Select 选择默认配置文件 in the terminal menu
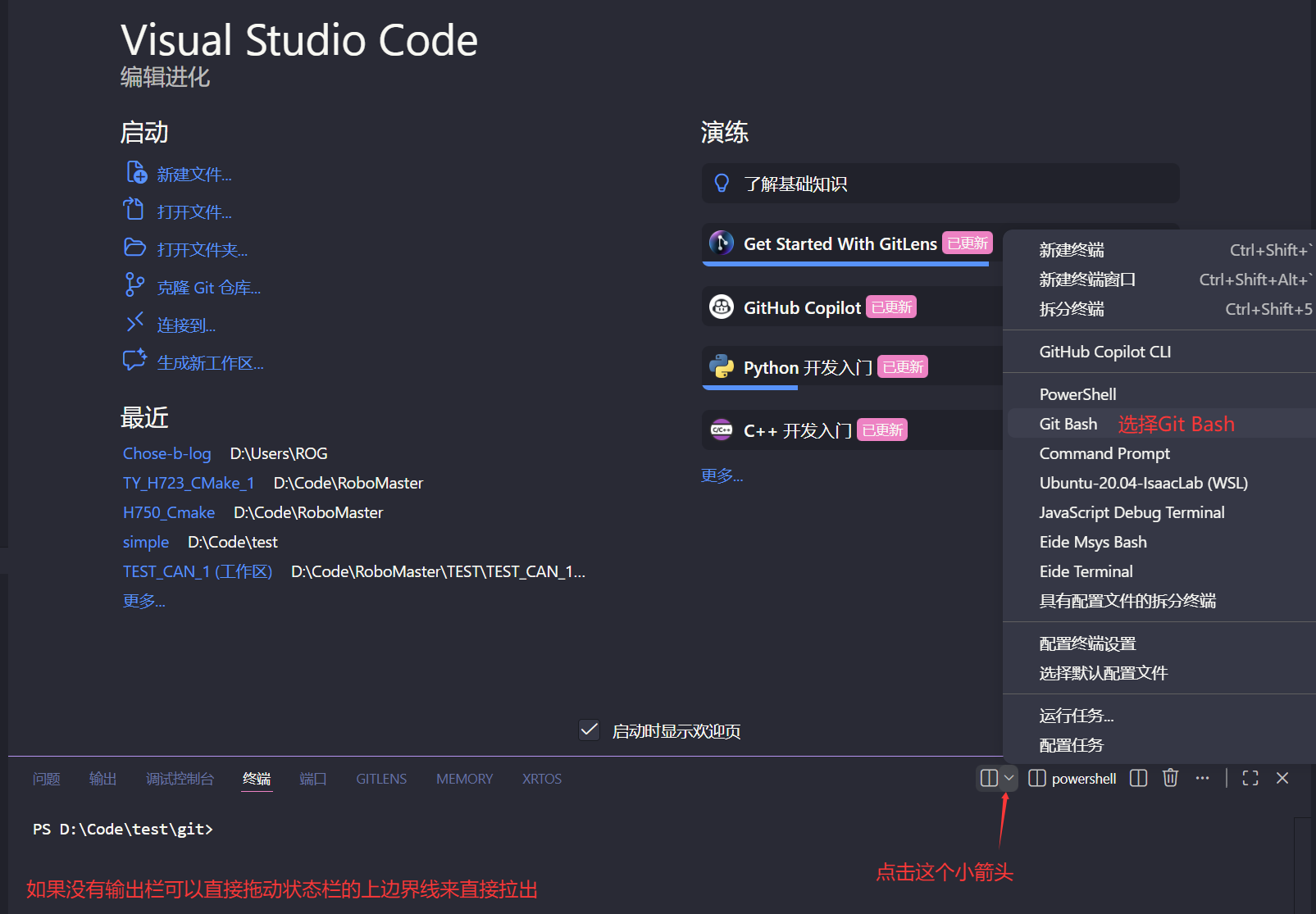 pyautogui.click(x=1103, y=673)
